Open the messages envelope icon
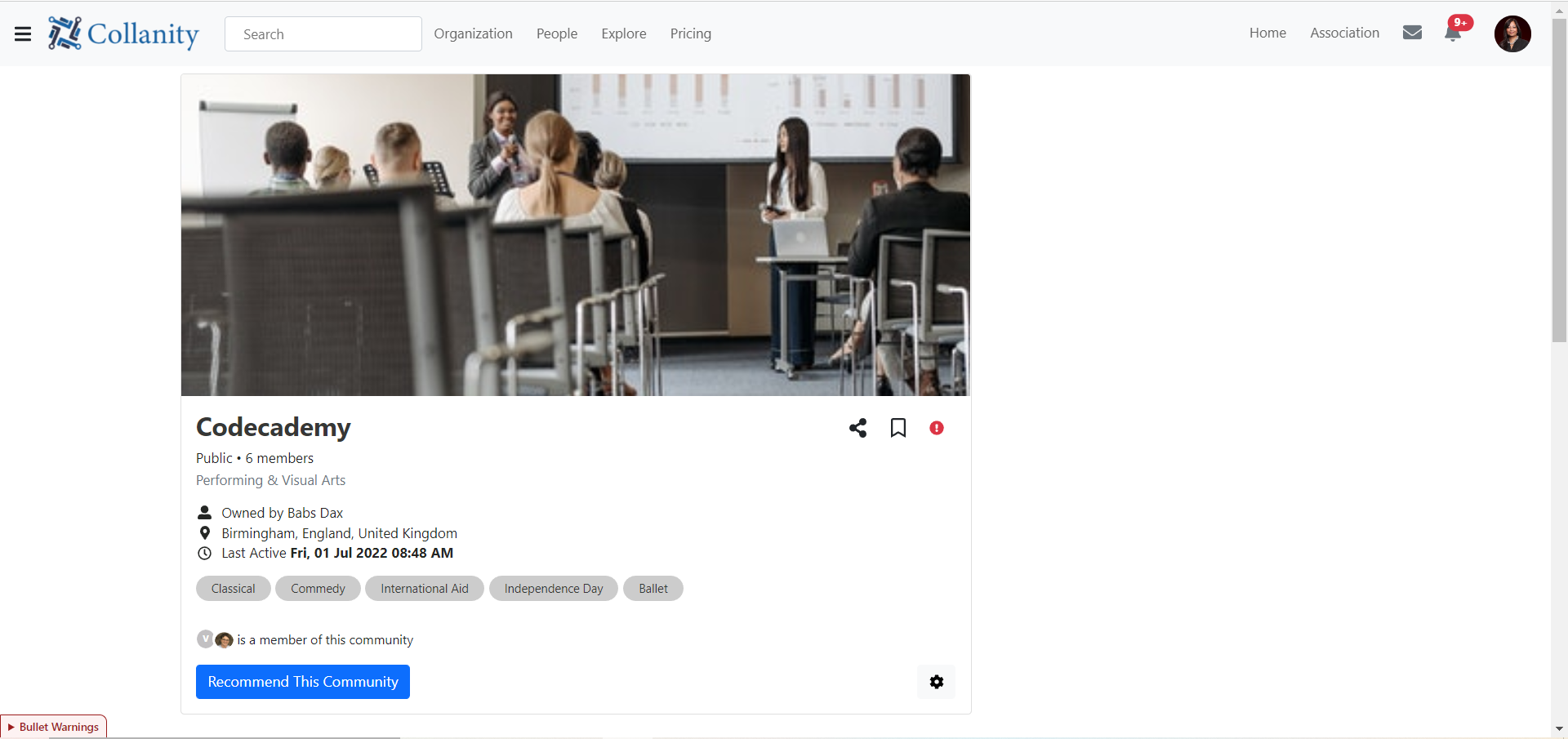The image size is (1568, 739). coord(1412,33)
